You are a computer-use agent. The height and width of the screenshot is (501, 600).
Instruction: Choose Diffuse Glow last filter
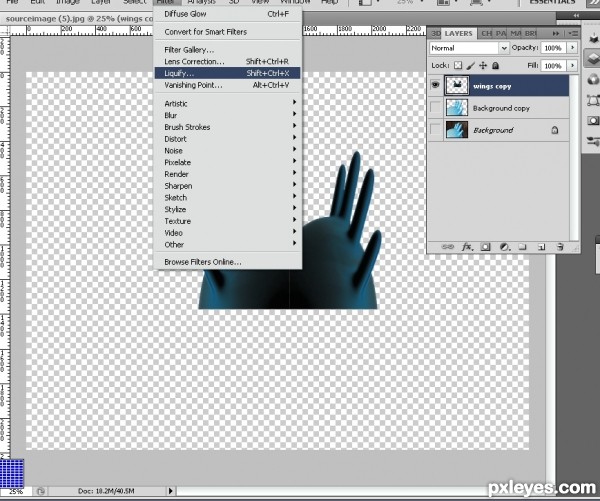[227, 14]
